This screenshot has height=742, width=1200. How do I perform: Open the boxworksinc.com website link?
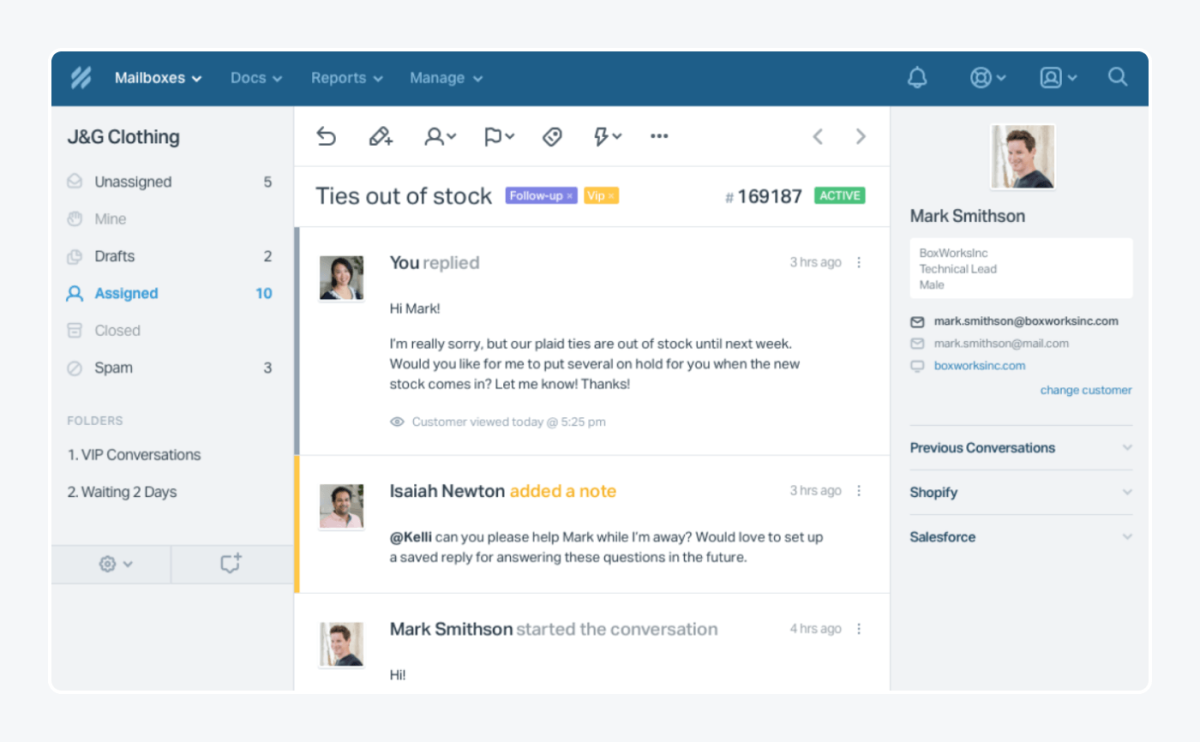pos(980,365)
